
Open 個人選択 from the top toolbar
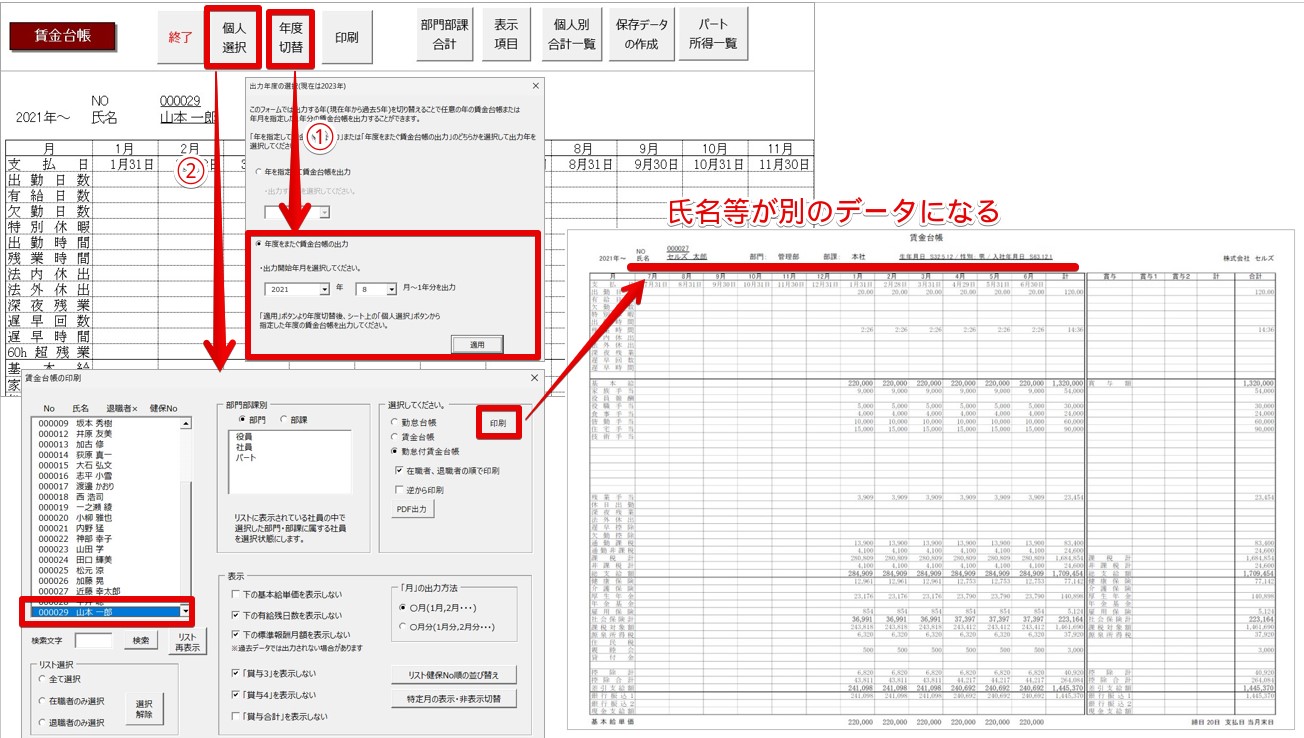click(234, 37)
